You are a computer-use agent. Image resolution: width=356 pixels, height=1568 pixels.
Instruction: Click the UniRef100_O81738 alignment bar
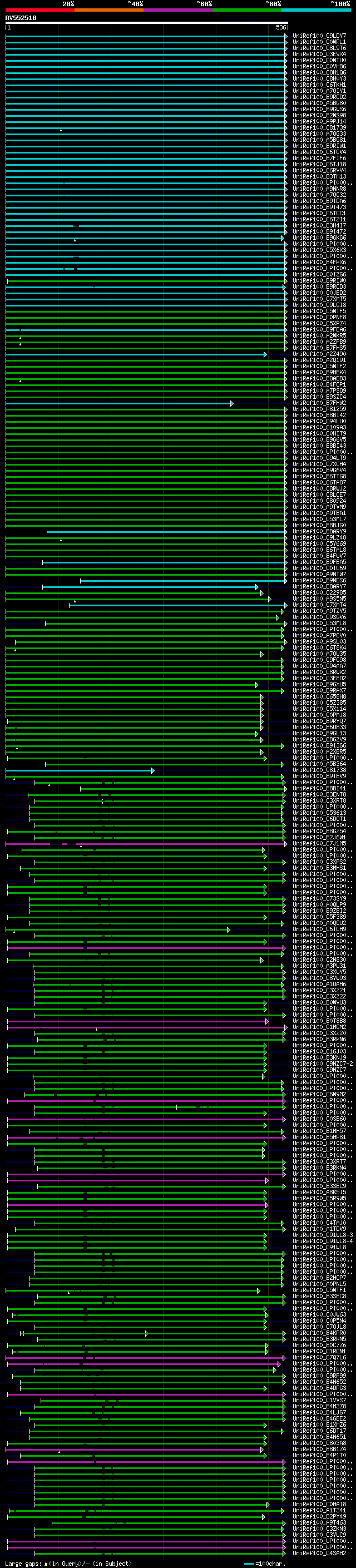pos(80,770)
